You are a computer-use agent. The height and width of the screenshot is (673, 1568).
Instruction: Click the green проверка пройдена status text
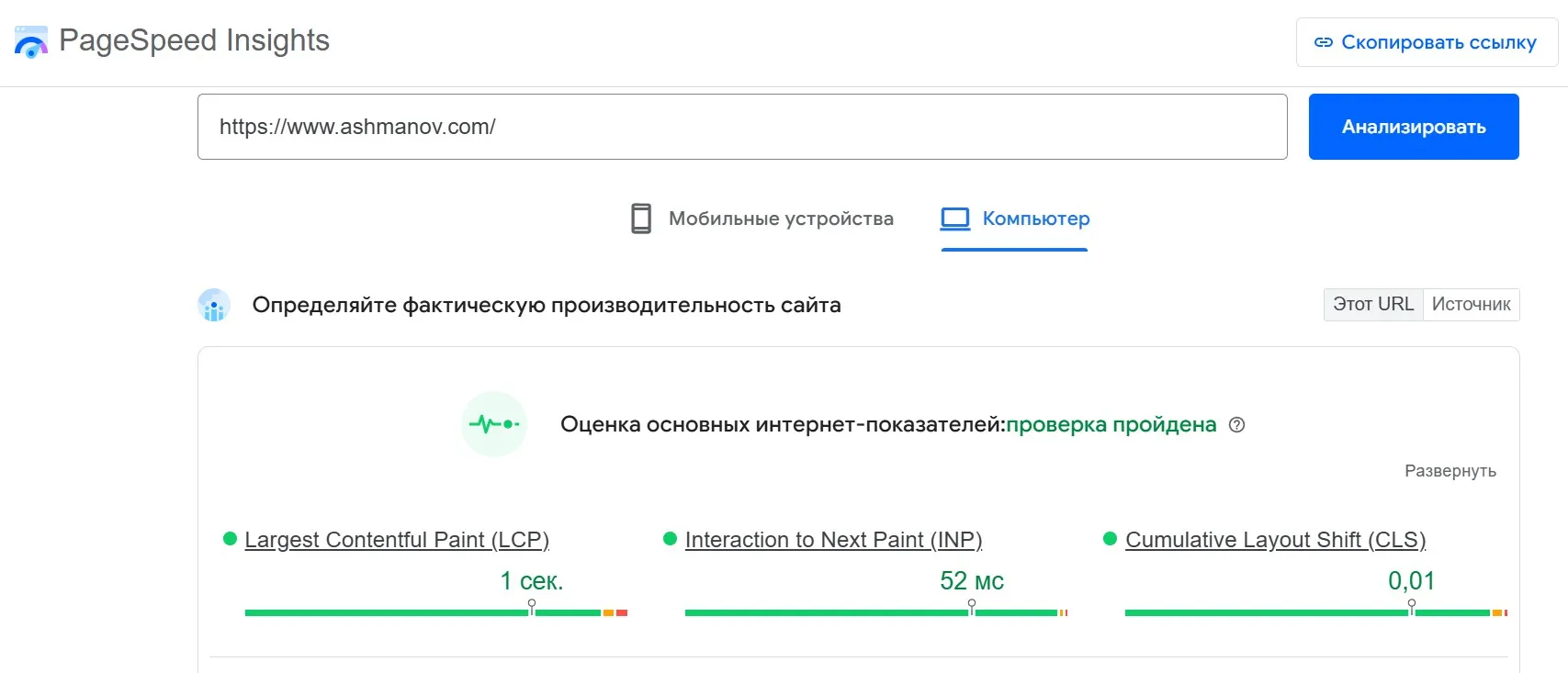click(x=1111, y=425)
